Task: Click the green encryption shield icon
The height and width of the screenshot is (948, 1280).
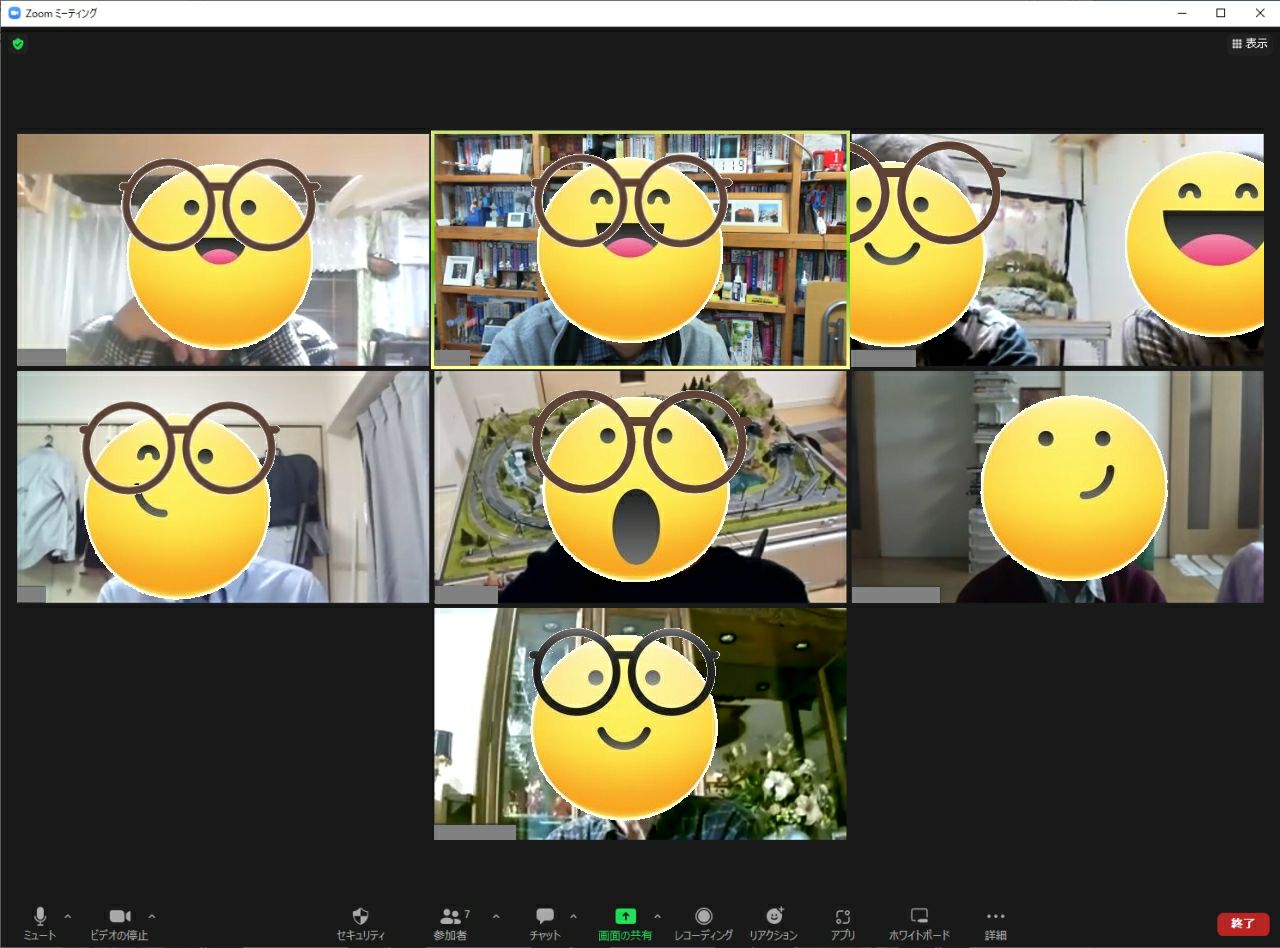Action: click(18, 44)
